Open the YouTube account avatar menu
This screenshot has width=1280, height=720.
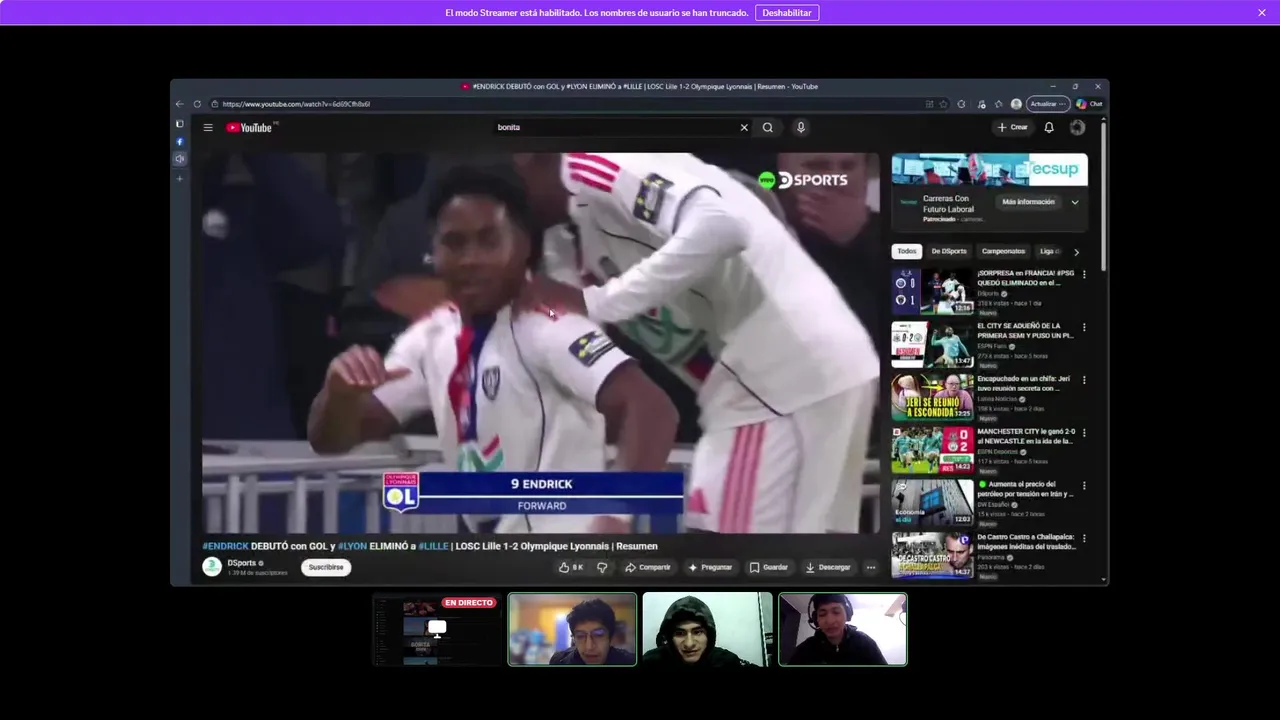[x=1077, y=127]
